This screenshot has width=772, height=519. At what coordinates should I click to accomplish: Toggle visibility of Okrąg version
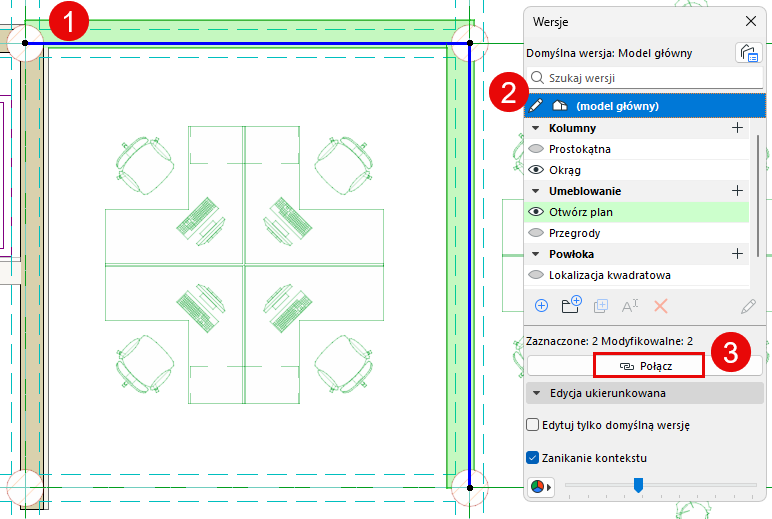click(x=536, y=170)
